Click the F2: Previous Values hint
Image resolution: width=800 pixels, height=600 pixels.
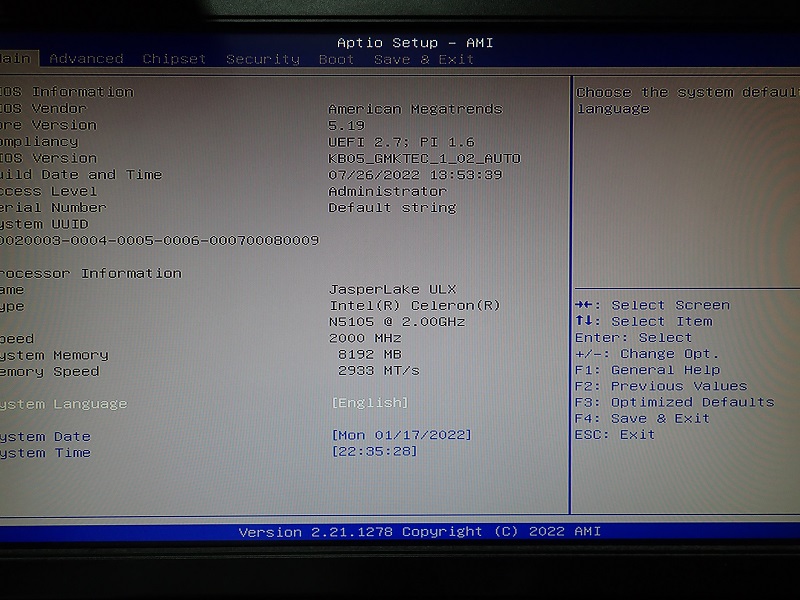[x=661, y=386]
